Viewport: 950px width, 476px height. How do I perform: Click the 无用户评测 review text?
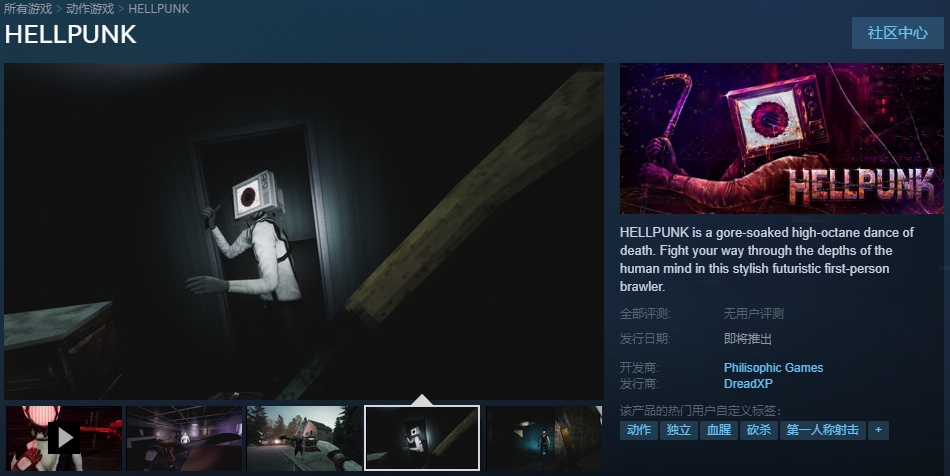753,314
